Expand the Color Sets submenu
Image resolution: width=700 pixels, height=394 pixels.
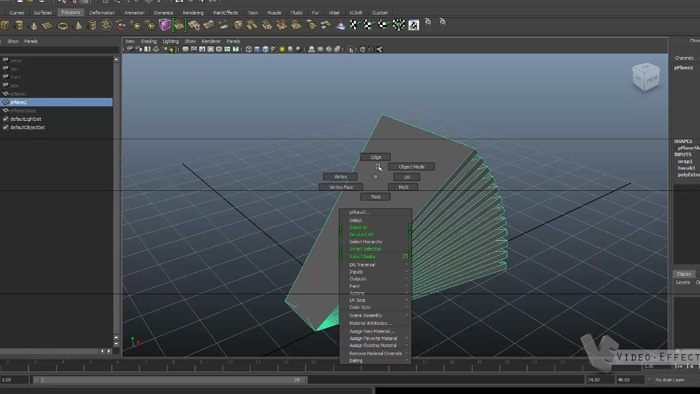pyautogui.click(x=375, y=307)
